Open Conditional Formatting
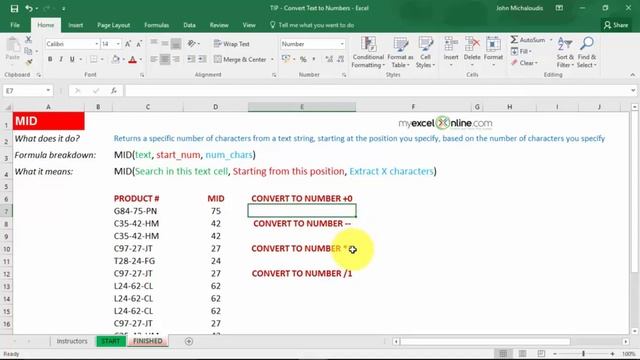 pyautogui.click(x=368, y=52)
